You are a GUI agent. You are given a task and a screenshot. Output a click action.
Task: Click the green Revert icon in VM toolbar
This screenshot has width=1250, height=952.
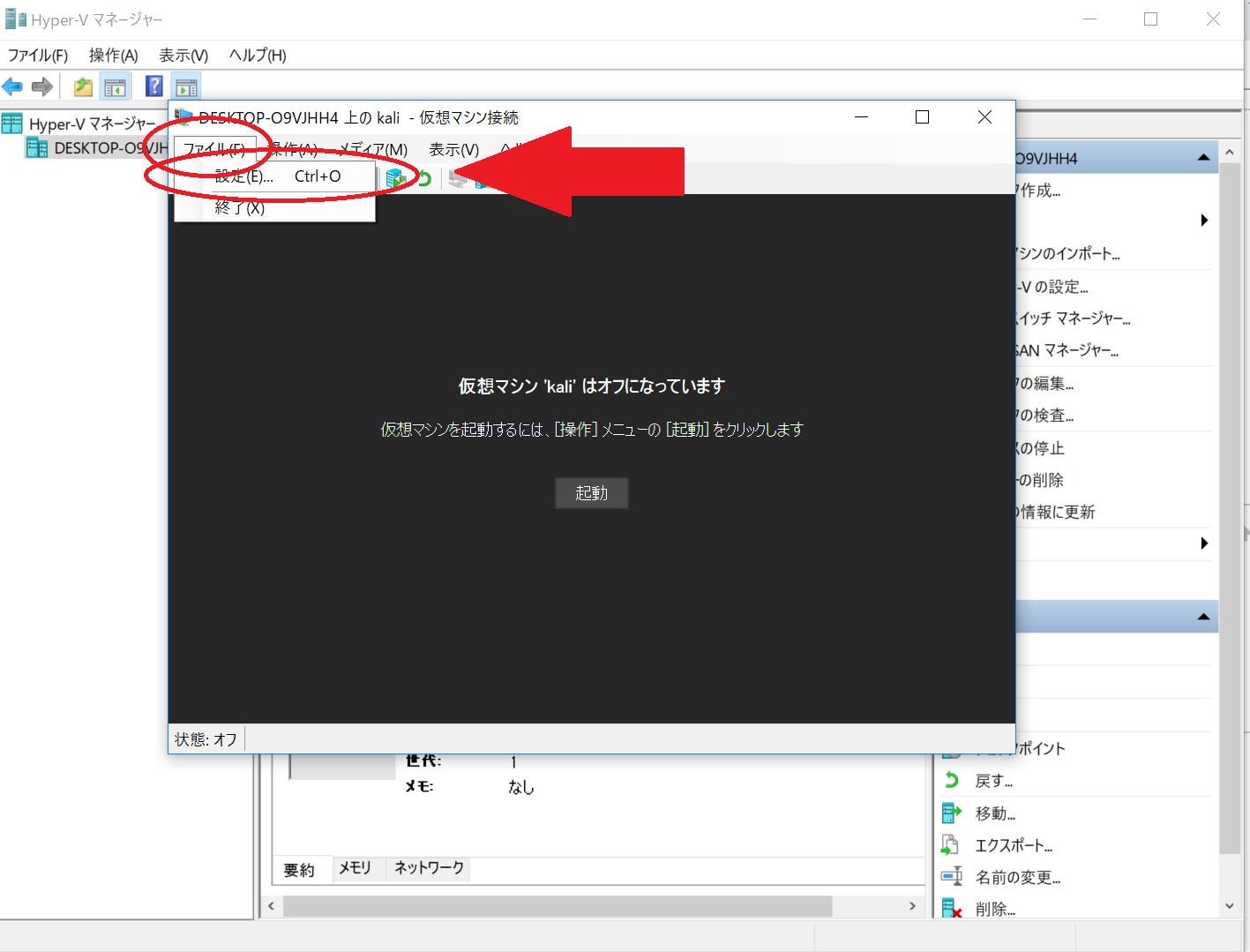tap(424, 179)
